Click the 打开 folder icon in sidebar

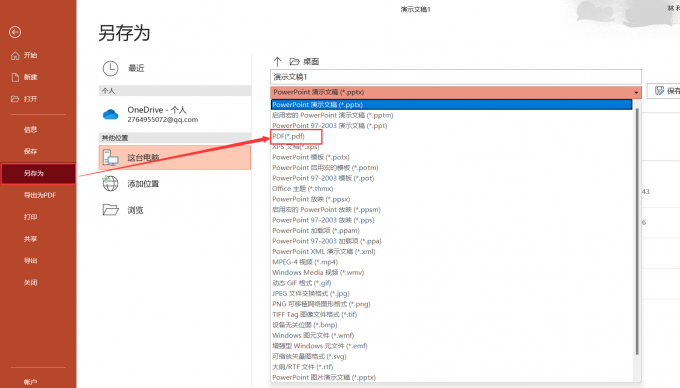[15, 99]
